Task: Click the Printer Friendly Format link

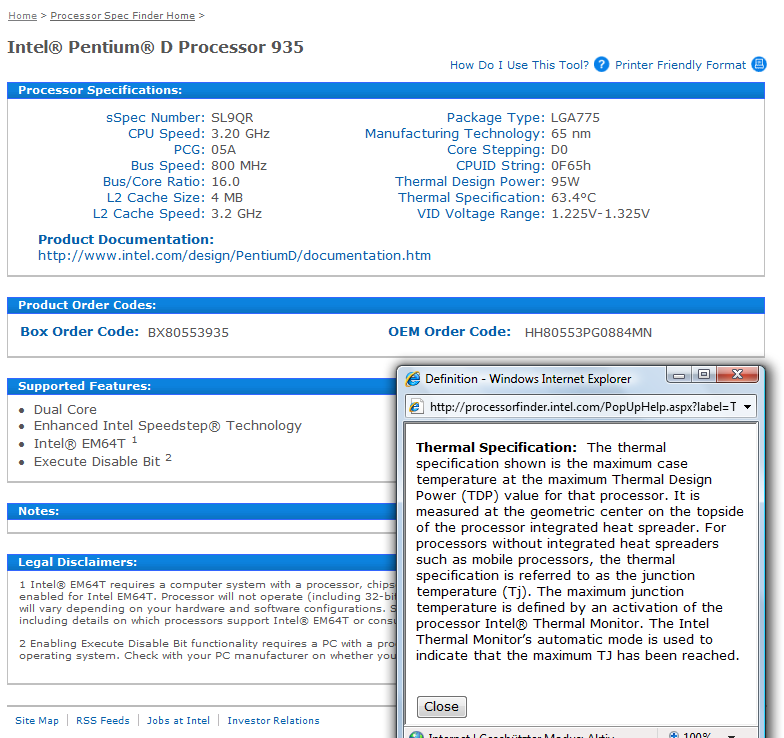Action: coord(680,65)
